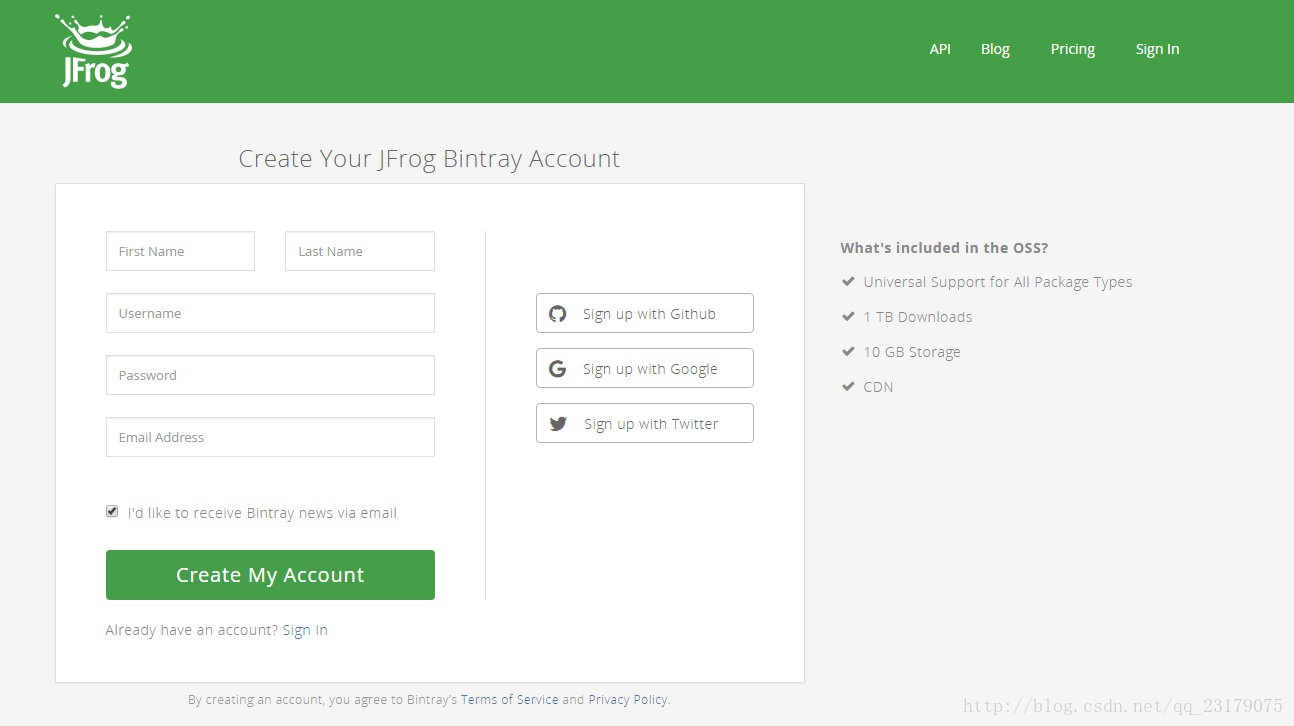The height and width of the screenshot is (726, 1294).
Task: Click checkmark icon beside 1 TB Downloads
Action: (848, 316)
